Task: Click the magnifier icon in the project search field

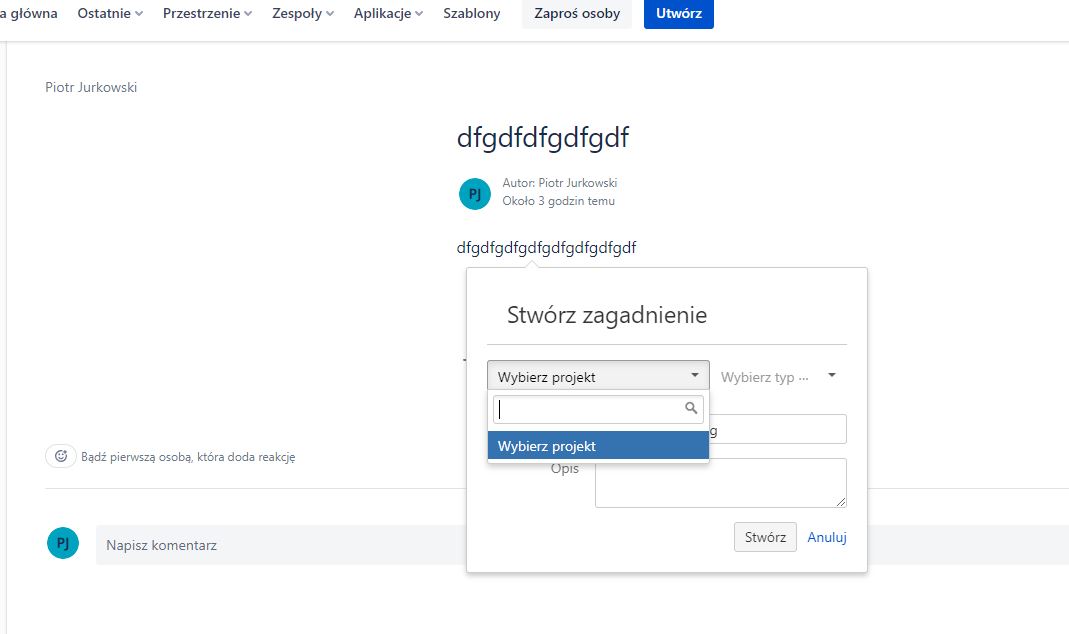Action: 690,408
